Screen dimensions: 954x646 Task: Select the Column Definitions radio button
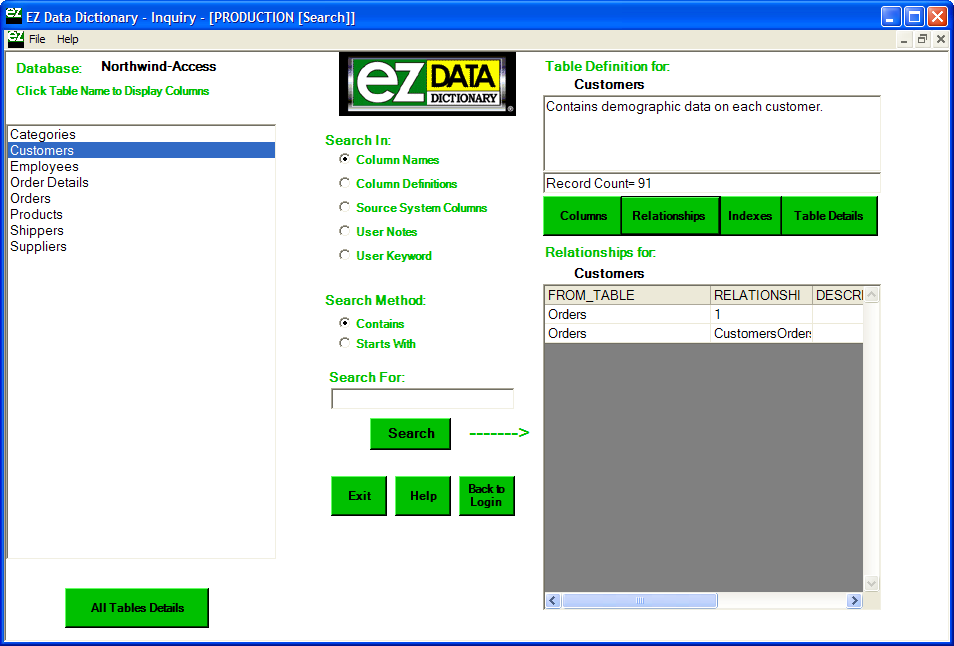click(345, 183)
